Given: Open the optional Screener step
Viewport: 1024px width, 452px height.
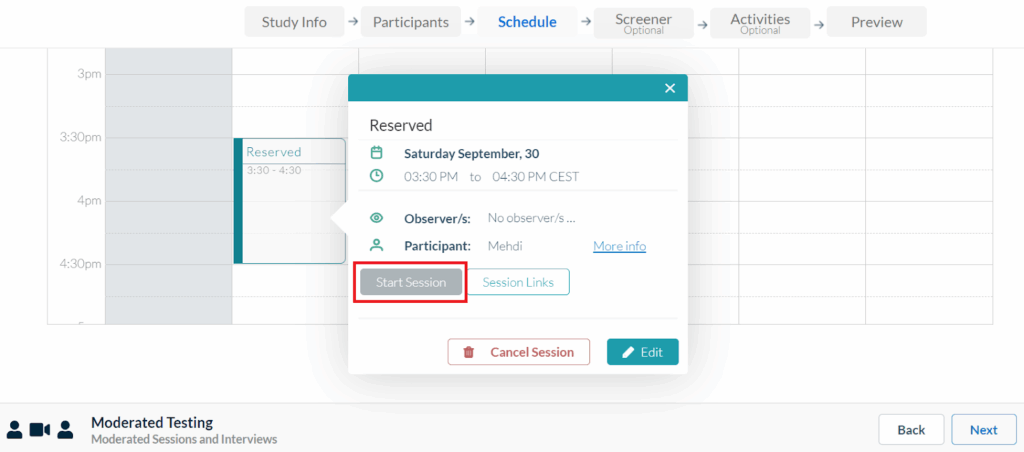Looking at the screenshot, I should click(x=643, y=22).
